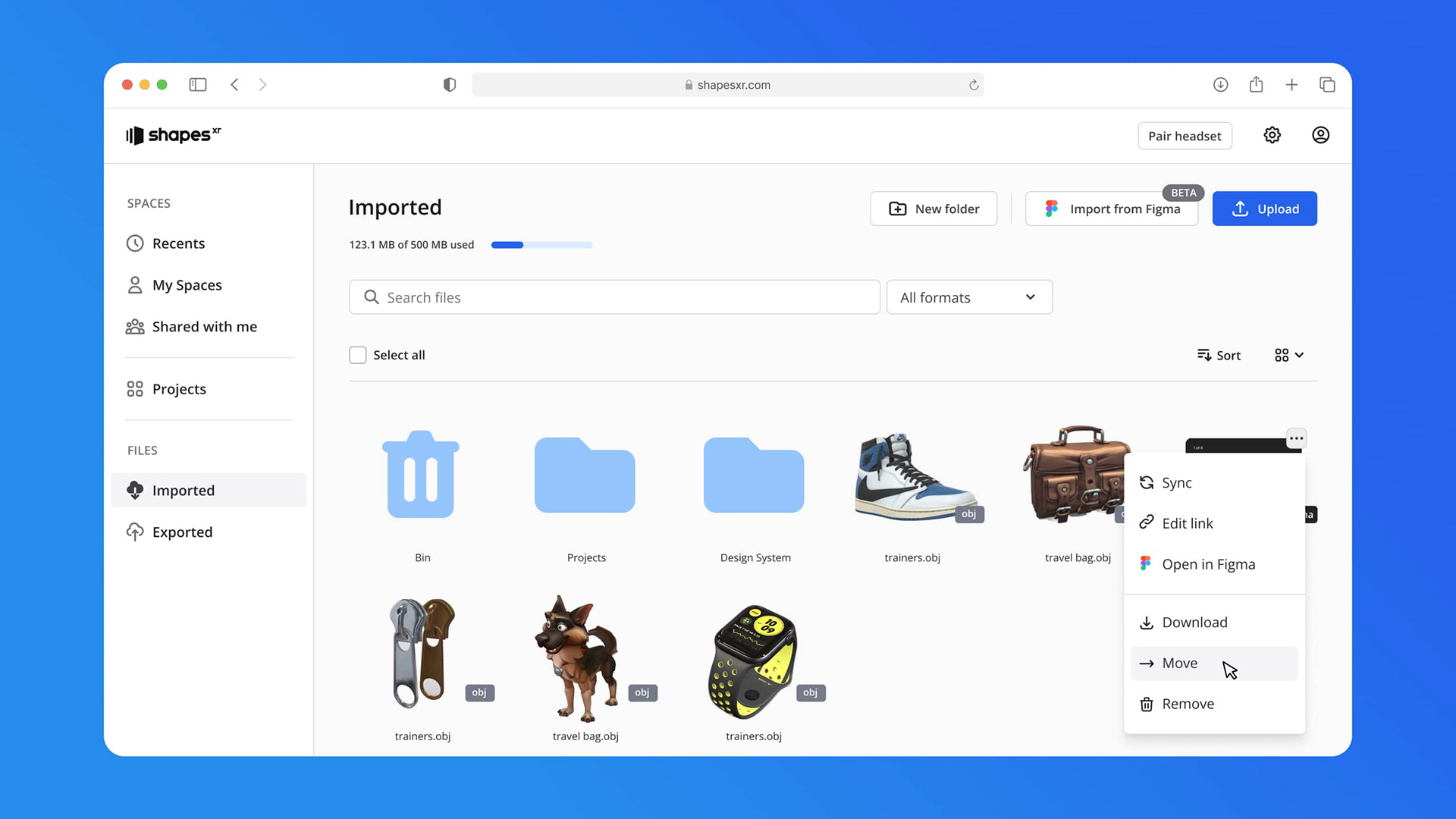Create a New folder
Viewport: 1456px width, 819px height.
coord(934,209)
